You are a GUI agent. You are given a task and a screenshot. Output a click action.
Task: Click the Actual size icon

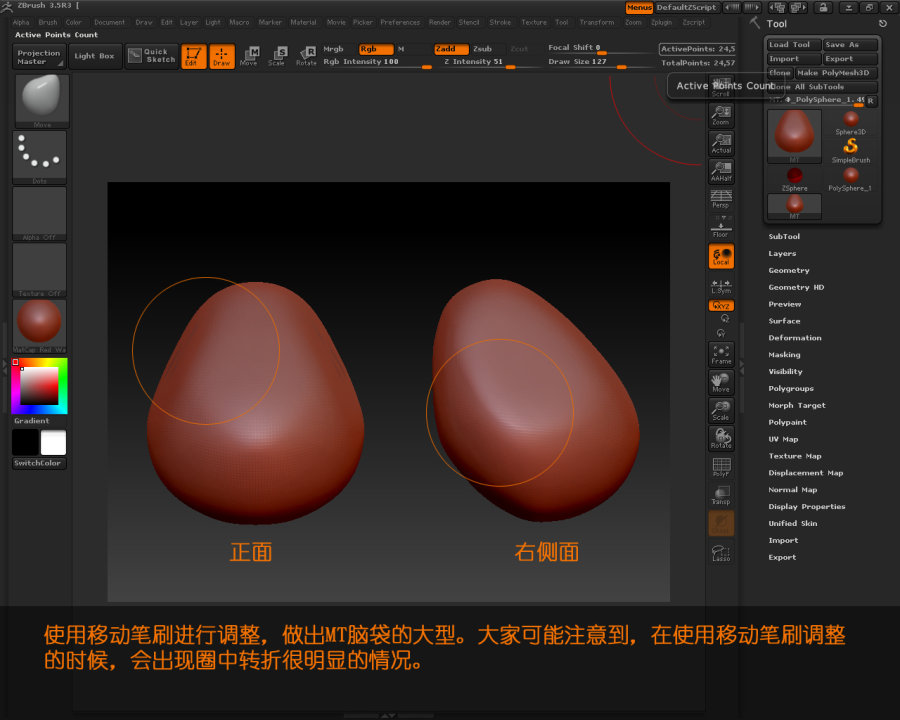[721, 144]
